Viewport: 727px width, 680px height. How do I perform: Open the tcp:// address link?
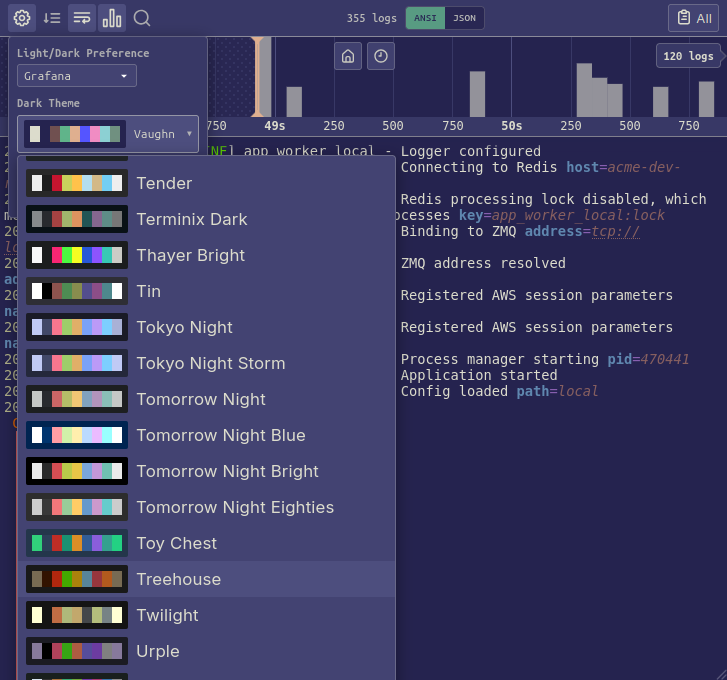(615, 231)
